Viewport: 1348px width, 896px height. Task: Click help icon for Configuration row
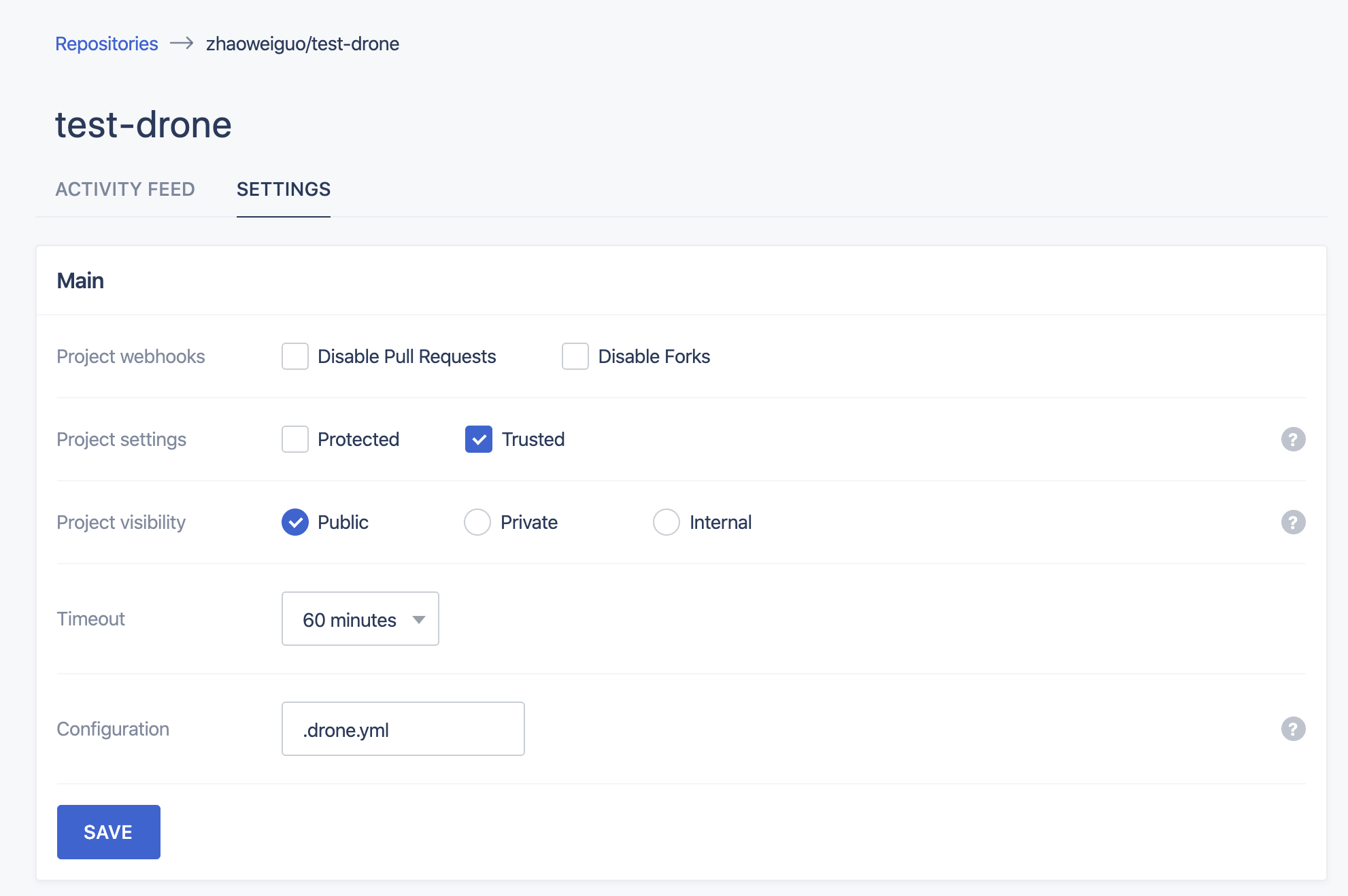click(1293, 729)
